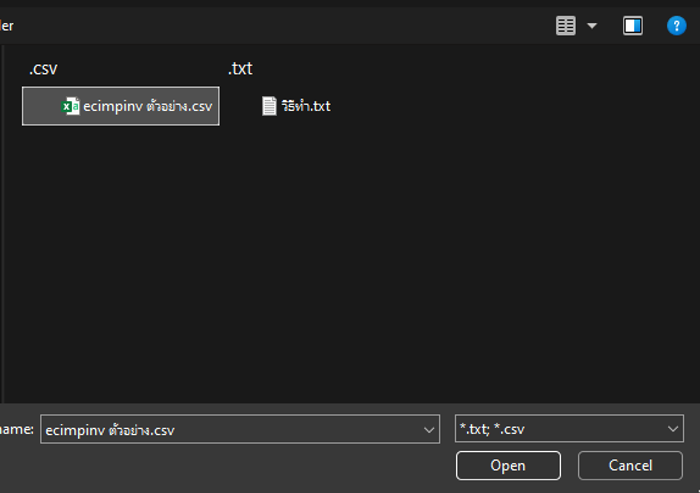Click the Cancel button
The width and height of the screenshot is (700, 493).
(630, 465)
